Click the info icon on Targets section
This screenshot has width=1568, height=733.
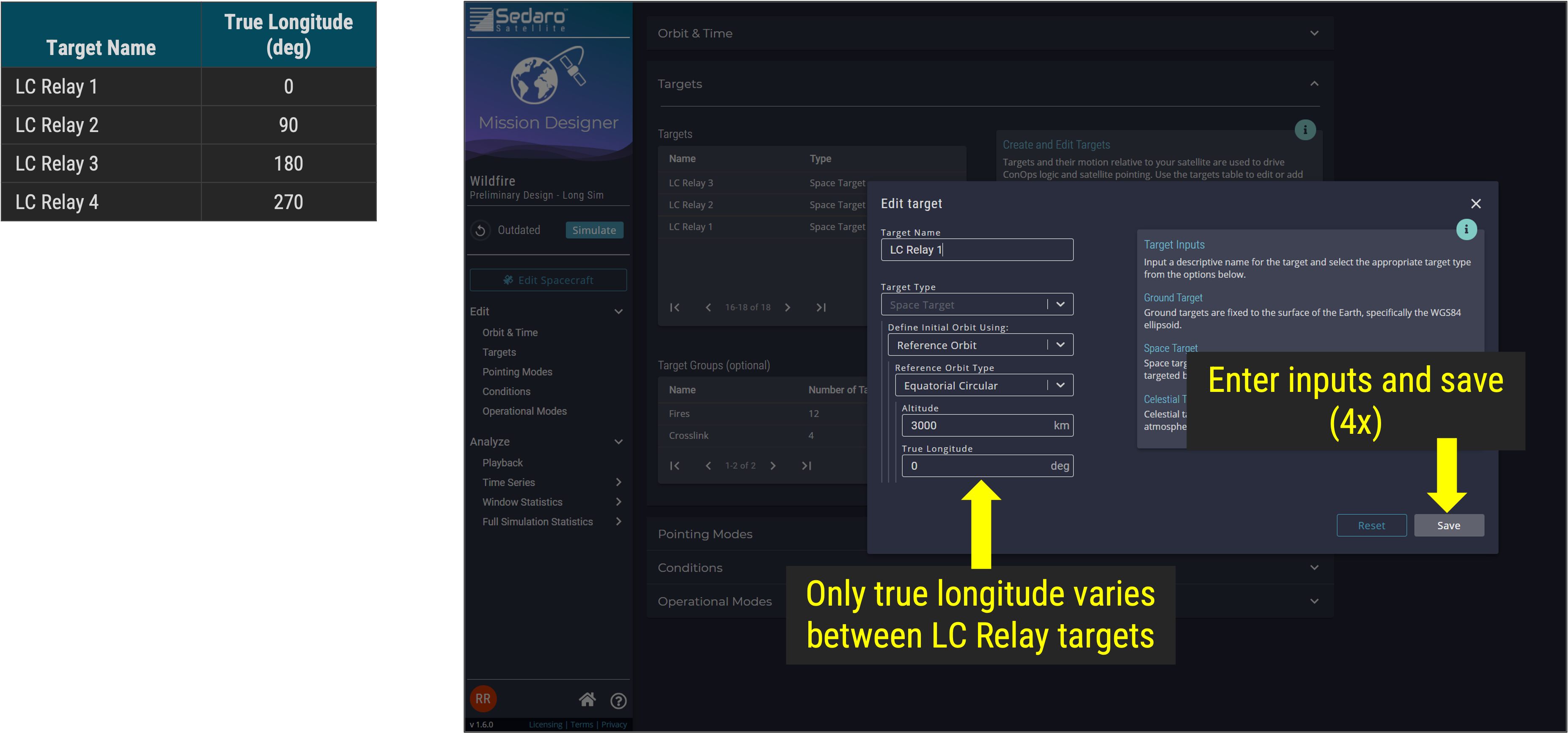point(1305,129)
